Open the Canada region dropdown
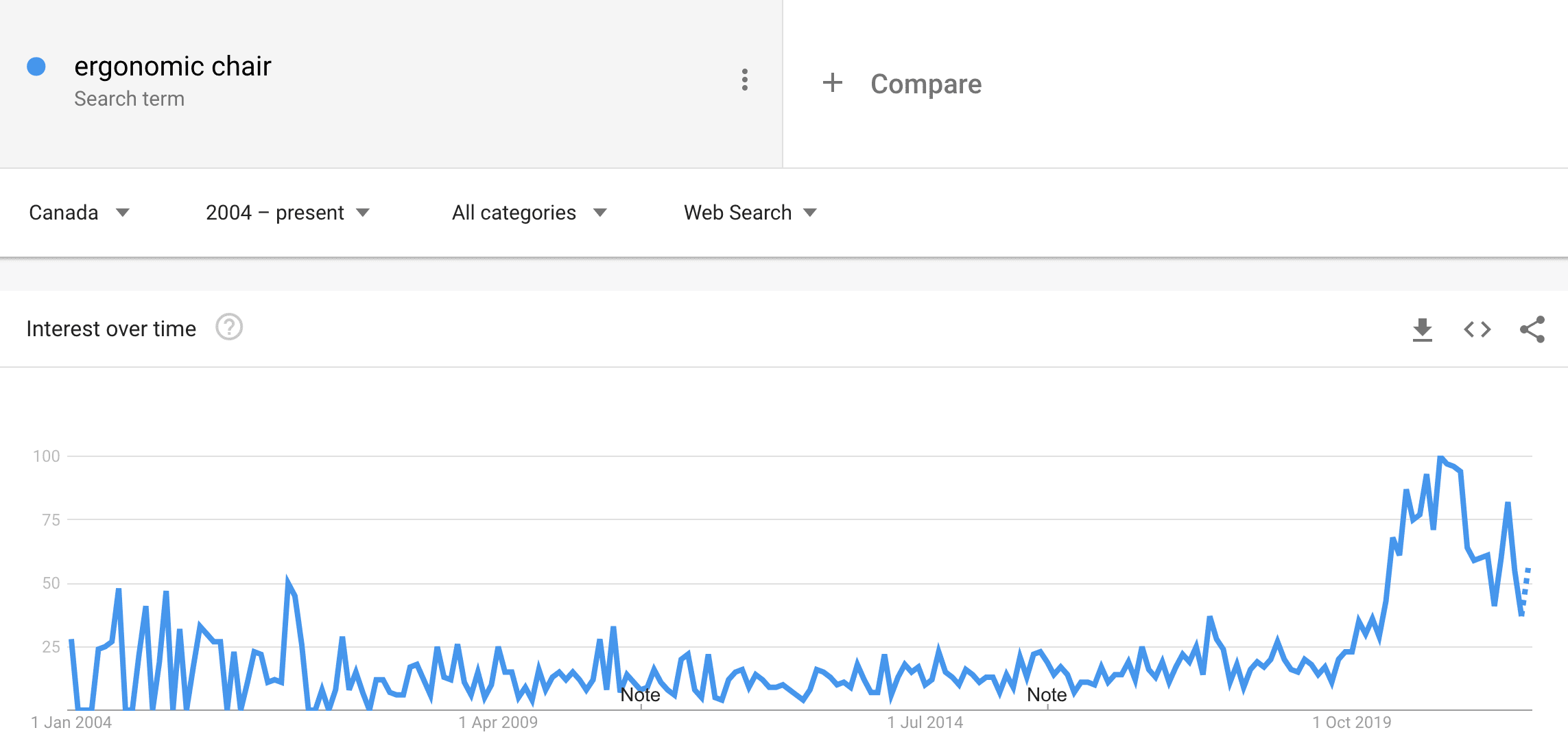Image resolution: width=1568 pixels, height=752 pixels. (x=79, y=213)
